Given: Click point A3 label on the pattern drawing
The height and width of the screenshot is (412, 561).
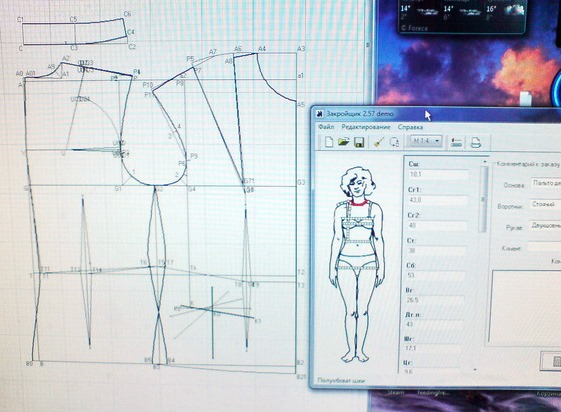Looking at the screenshot, I should pos(301,49).
